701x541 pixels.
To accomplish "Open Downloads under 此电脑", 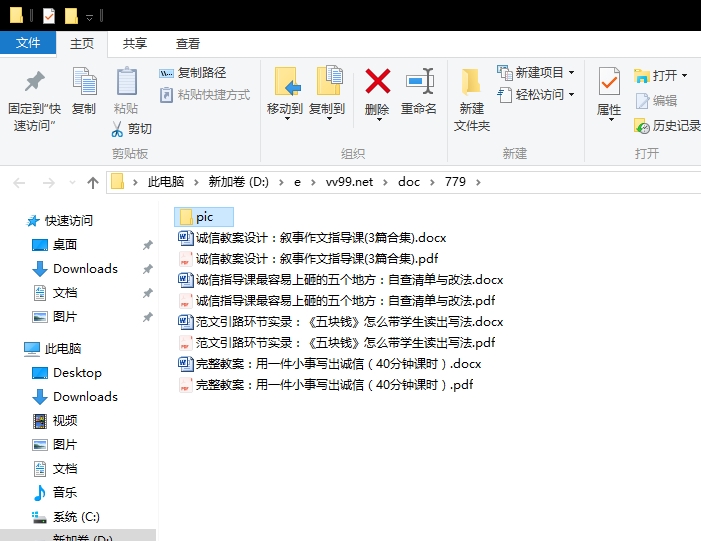I will 75,397.
